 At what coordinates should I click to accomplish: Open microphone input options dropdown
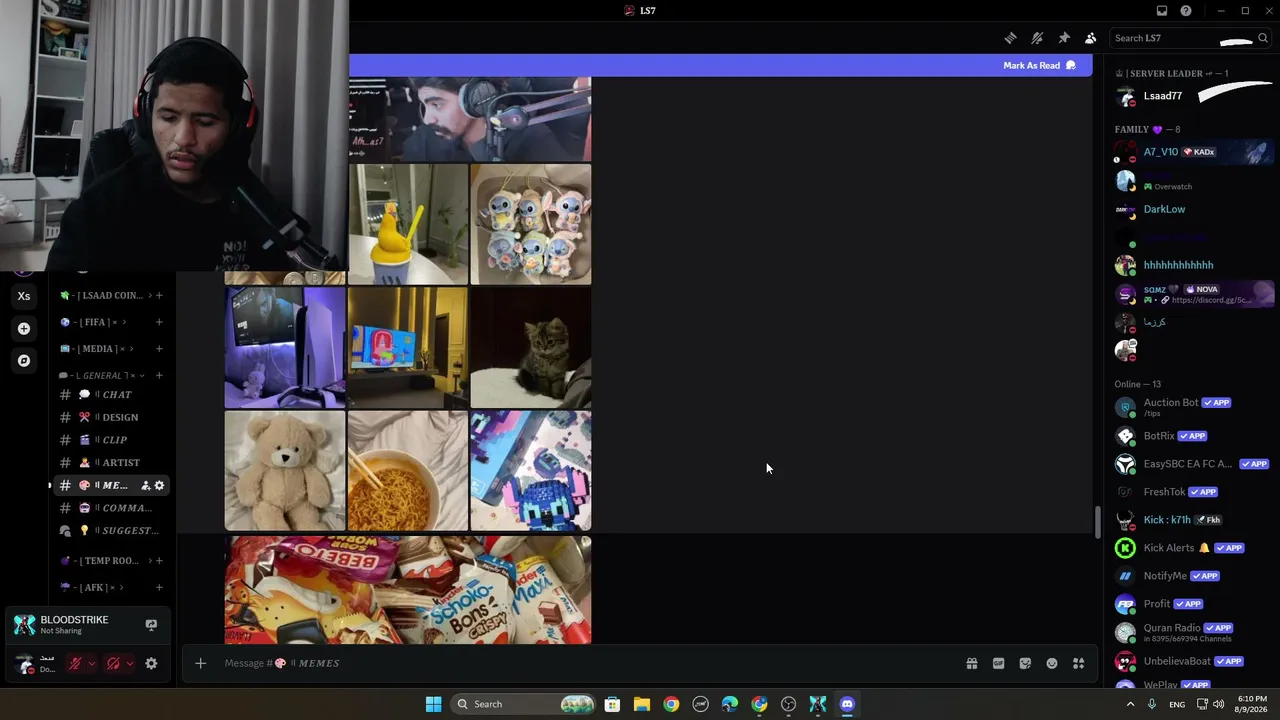pos(91,663)
